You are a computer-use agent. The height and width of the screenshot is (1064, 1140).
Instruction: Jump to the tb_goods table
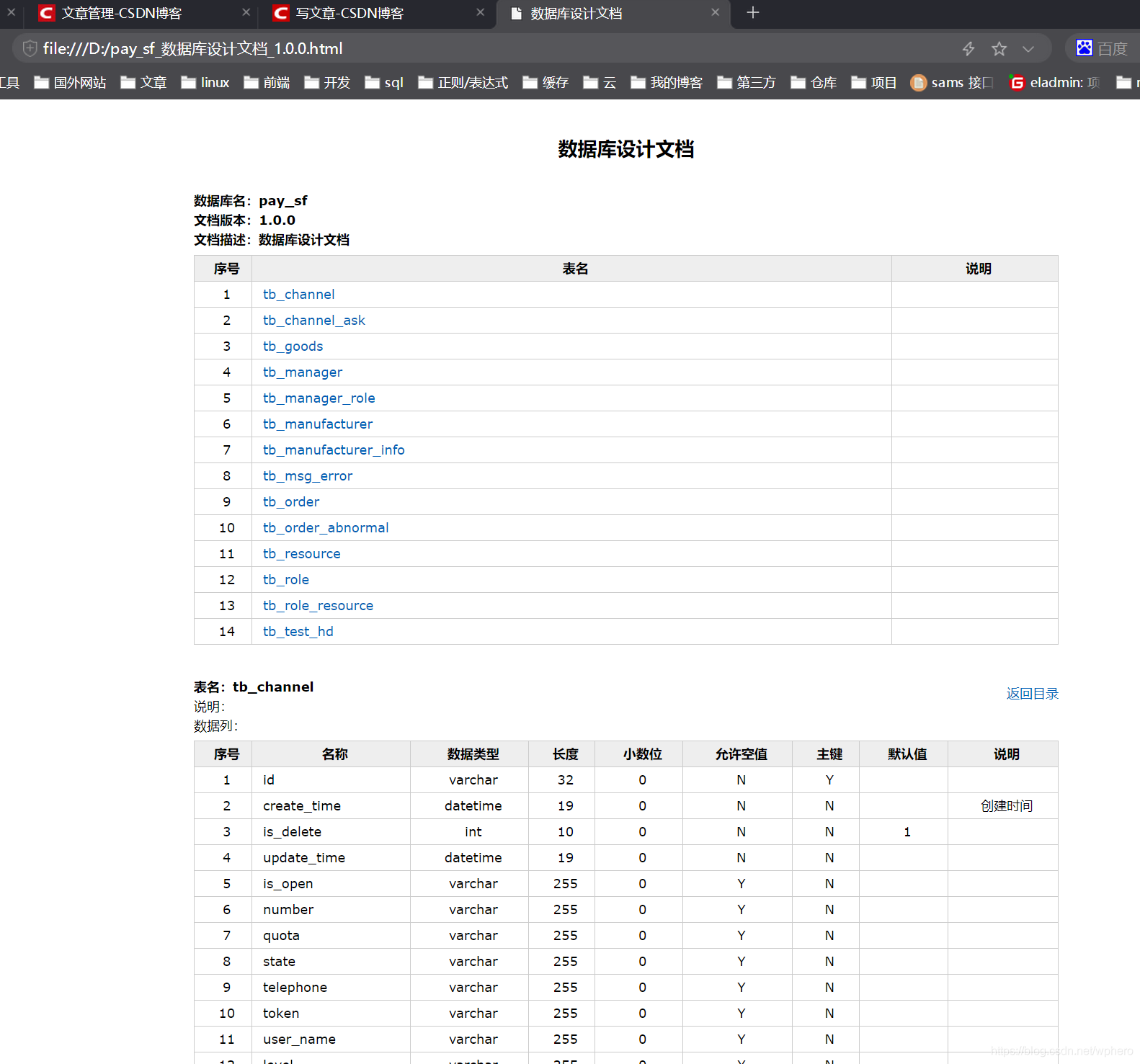coord(293,347)
